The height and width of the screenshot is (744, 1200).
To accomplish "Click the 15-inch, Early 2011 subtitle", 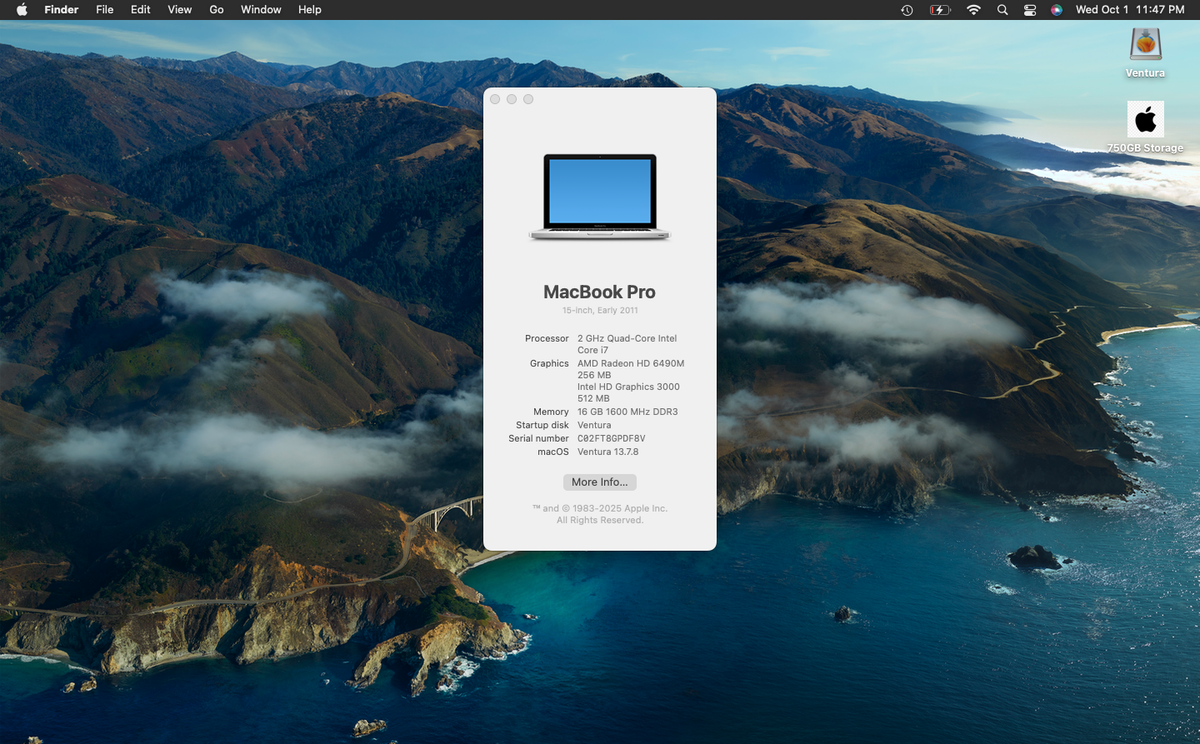I will [600, 311].
